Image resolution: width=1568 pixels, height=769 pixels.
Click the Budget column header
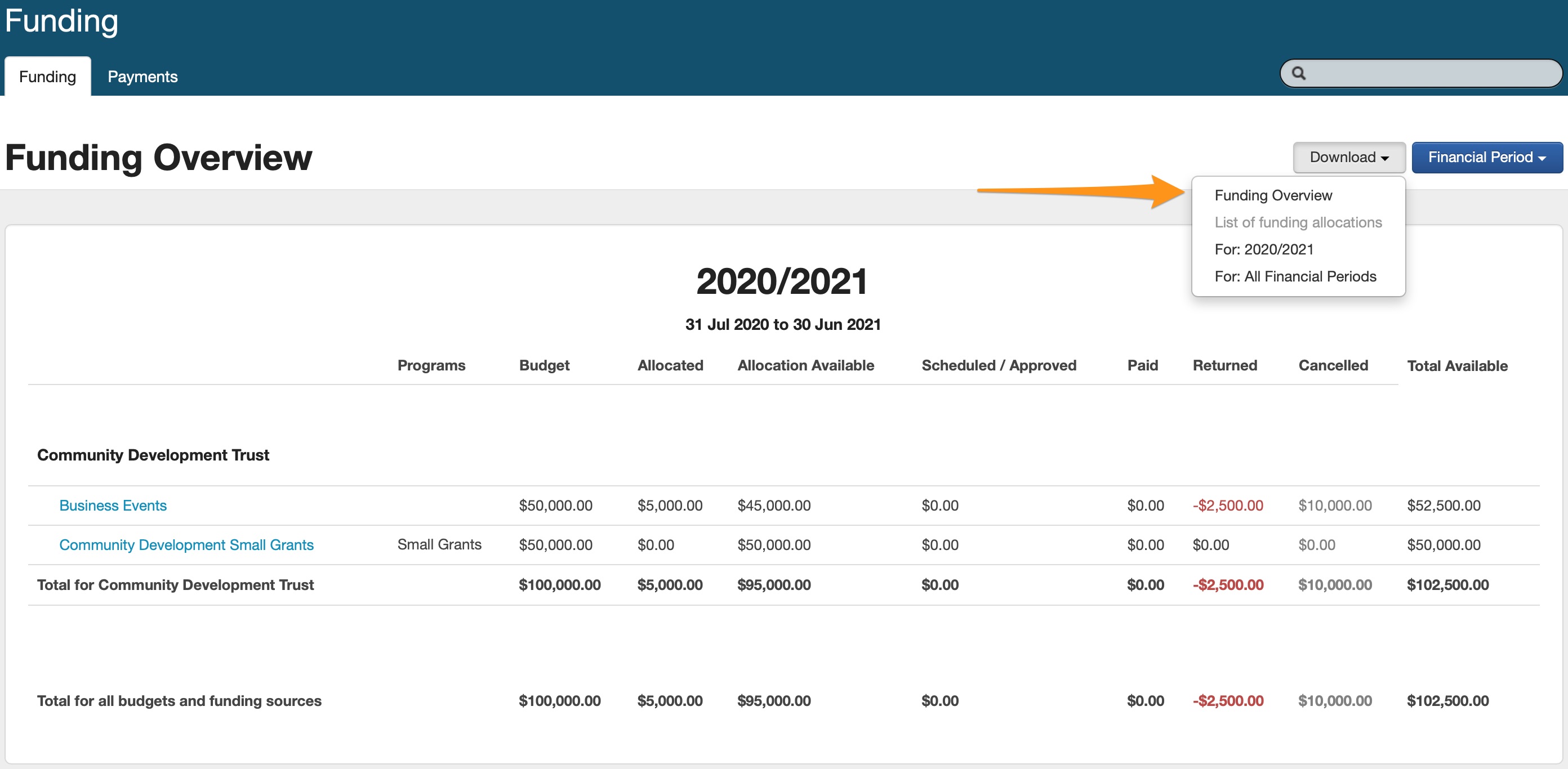544,365
